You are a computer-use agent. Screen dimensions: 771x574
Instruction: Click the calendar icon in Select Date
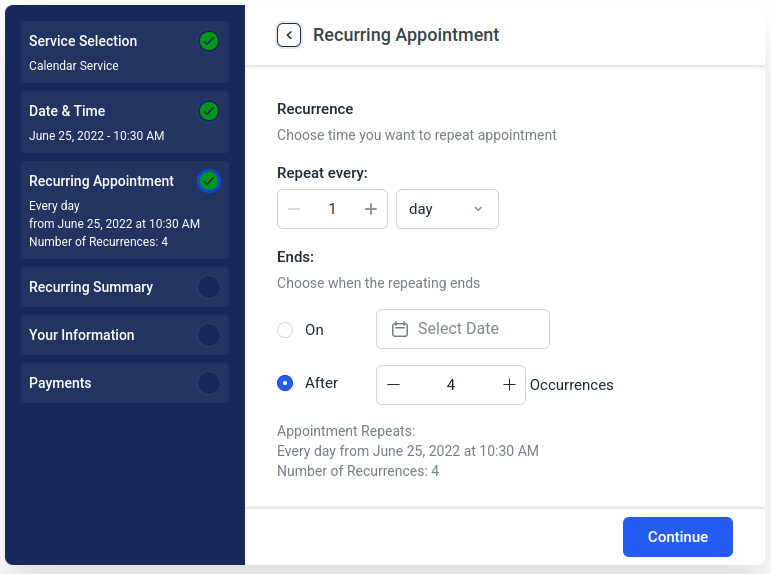tap(400, 329)
